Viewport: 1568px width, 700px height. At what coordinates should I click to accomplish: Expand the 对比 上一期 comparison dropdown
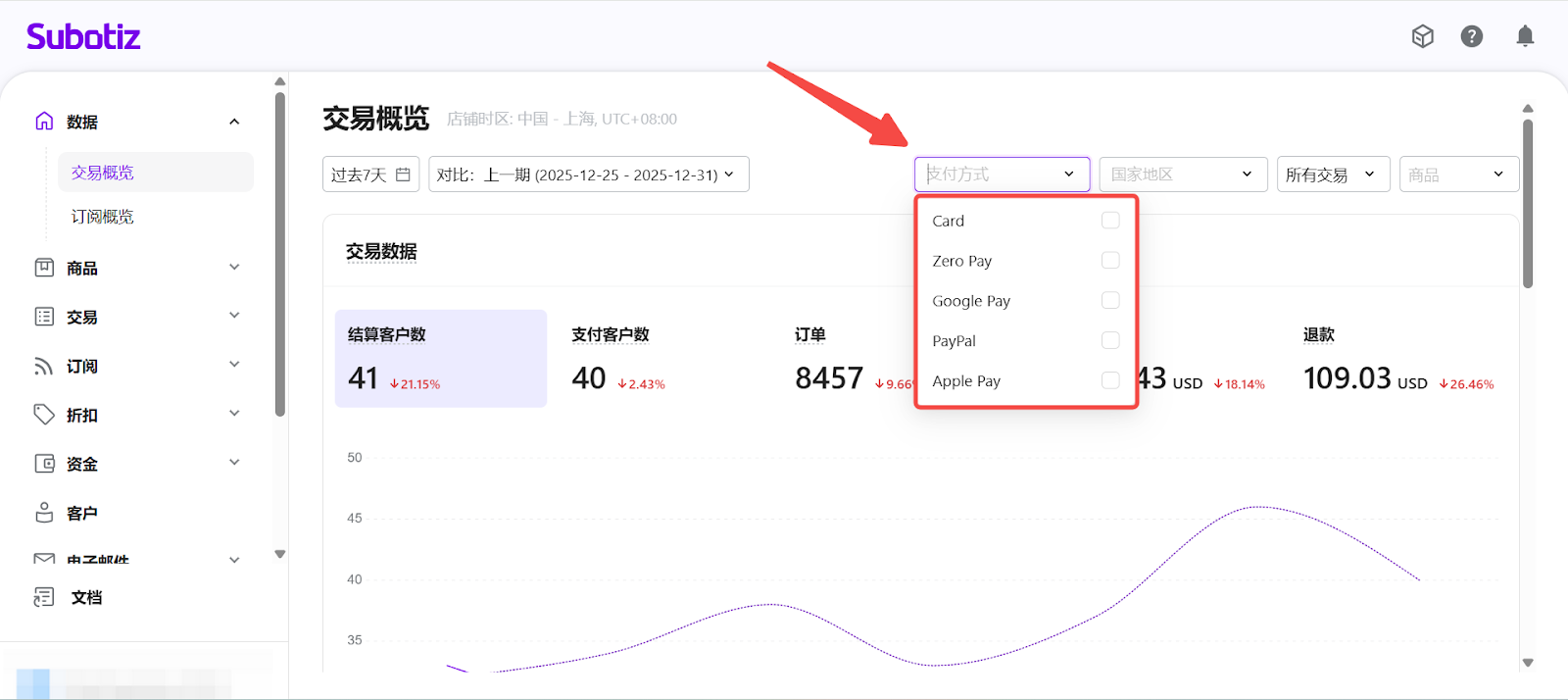(588, 175)
